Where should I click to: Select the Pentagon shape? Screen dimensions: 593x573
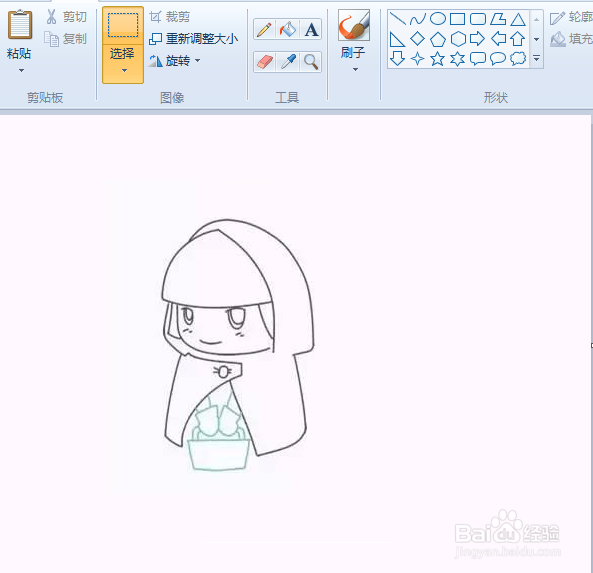[438, 39]
